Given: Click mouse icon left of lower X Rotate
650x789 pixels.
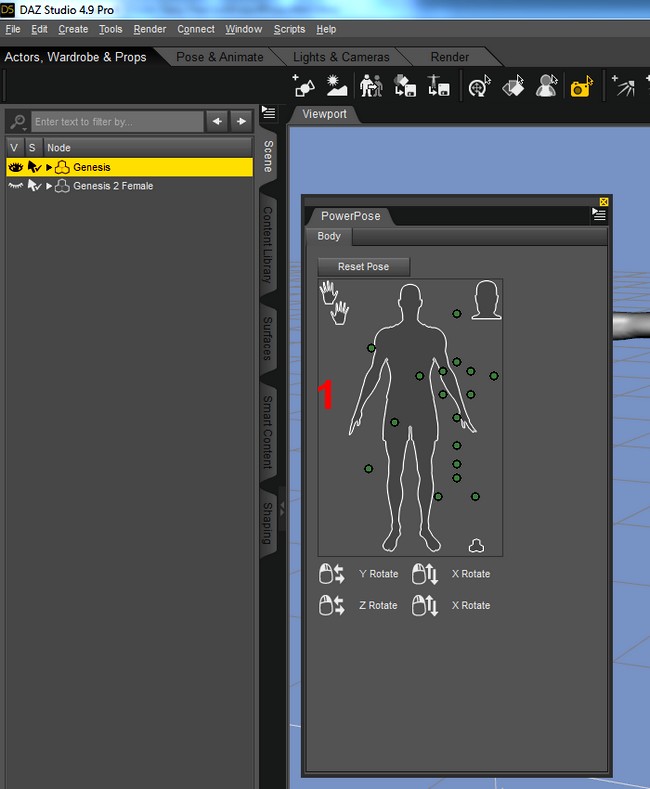Looking at the screenshot, I should [425, 605].
